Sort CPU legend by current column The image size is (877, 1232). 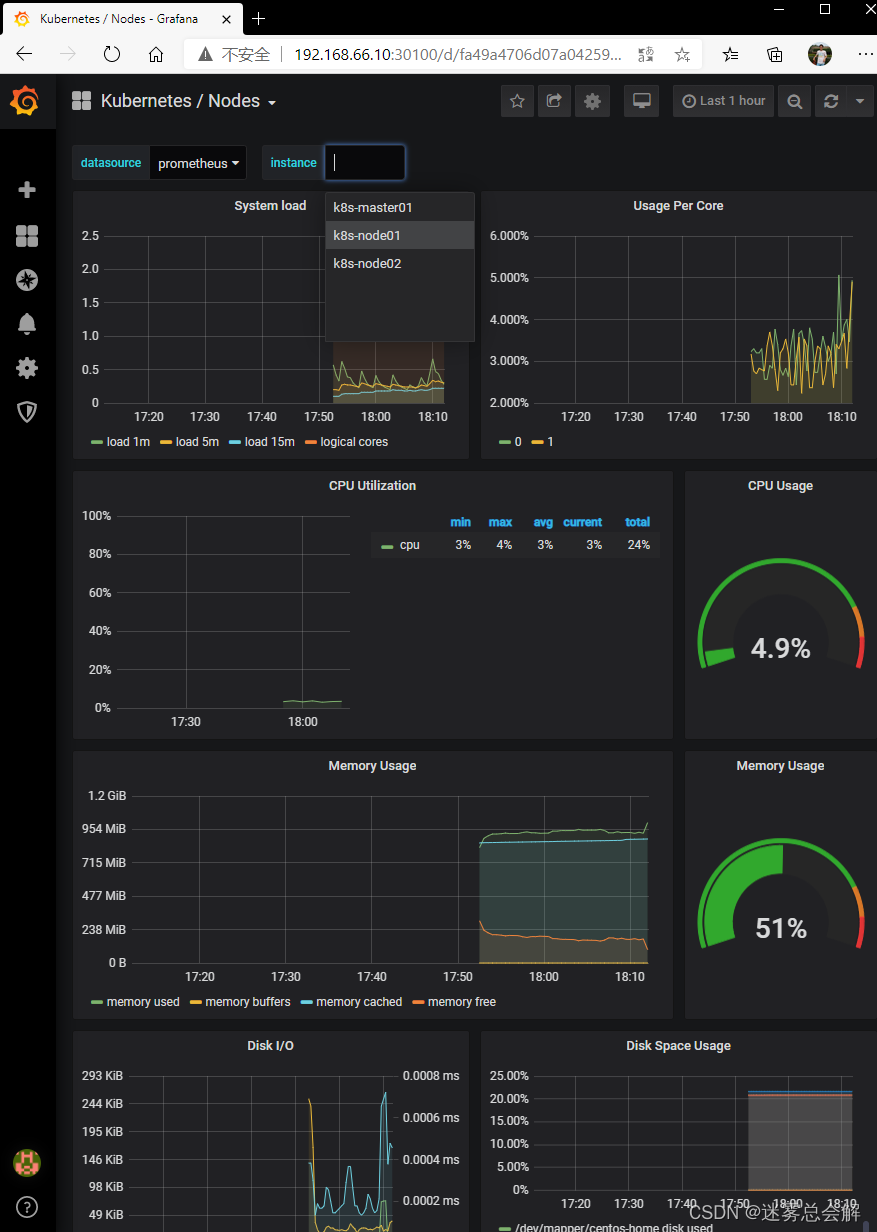(x=582, y=522)
